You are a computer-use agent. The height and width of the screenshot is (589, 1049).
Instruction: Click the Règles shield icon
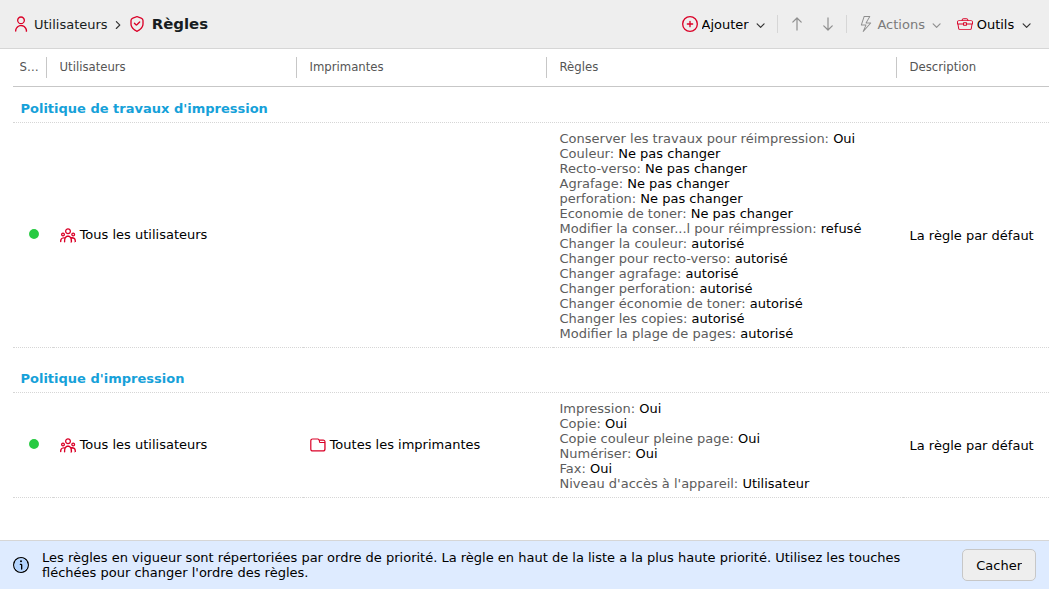click(137, 24)
